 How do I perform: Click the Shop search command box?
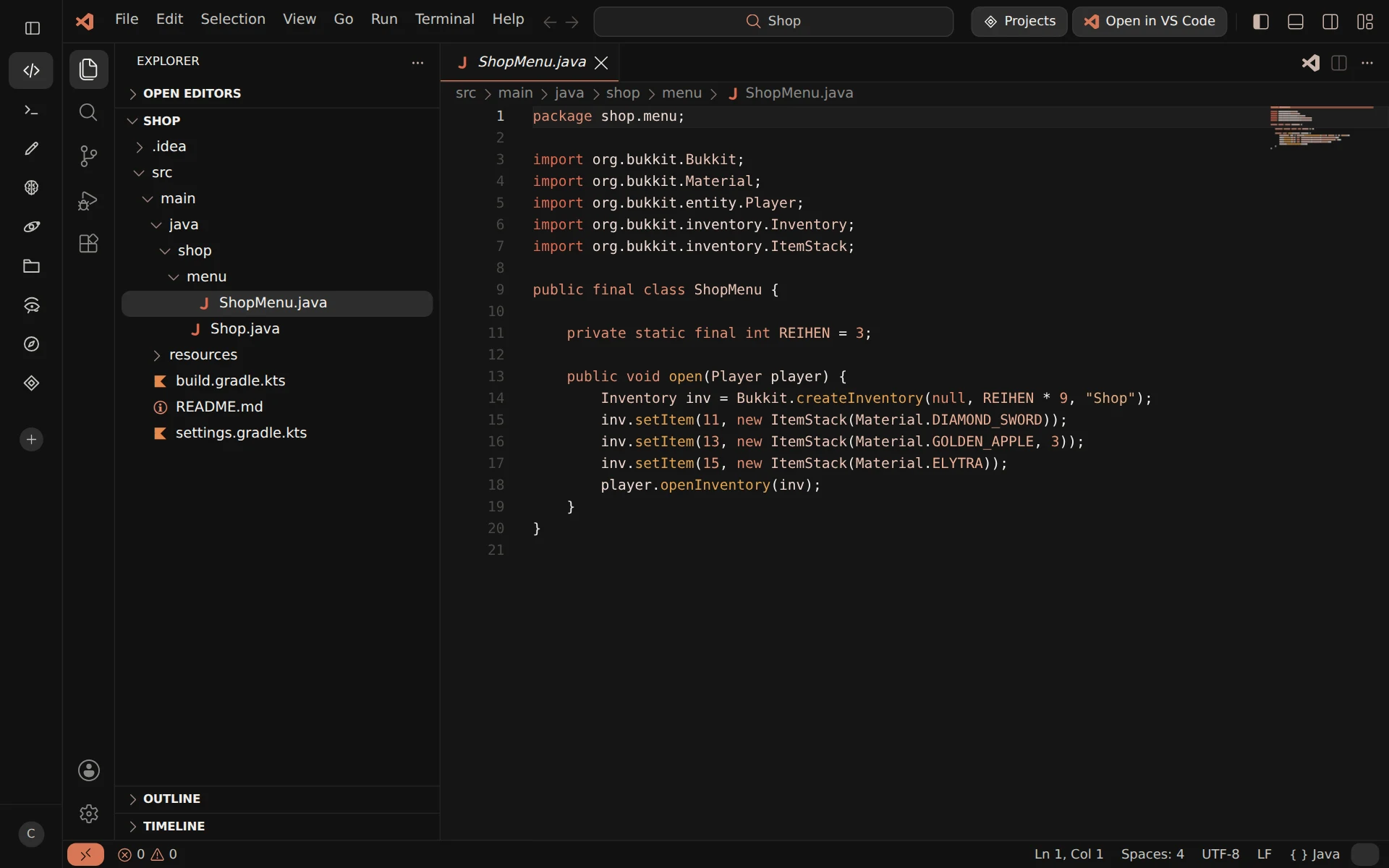(773, 22)
